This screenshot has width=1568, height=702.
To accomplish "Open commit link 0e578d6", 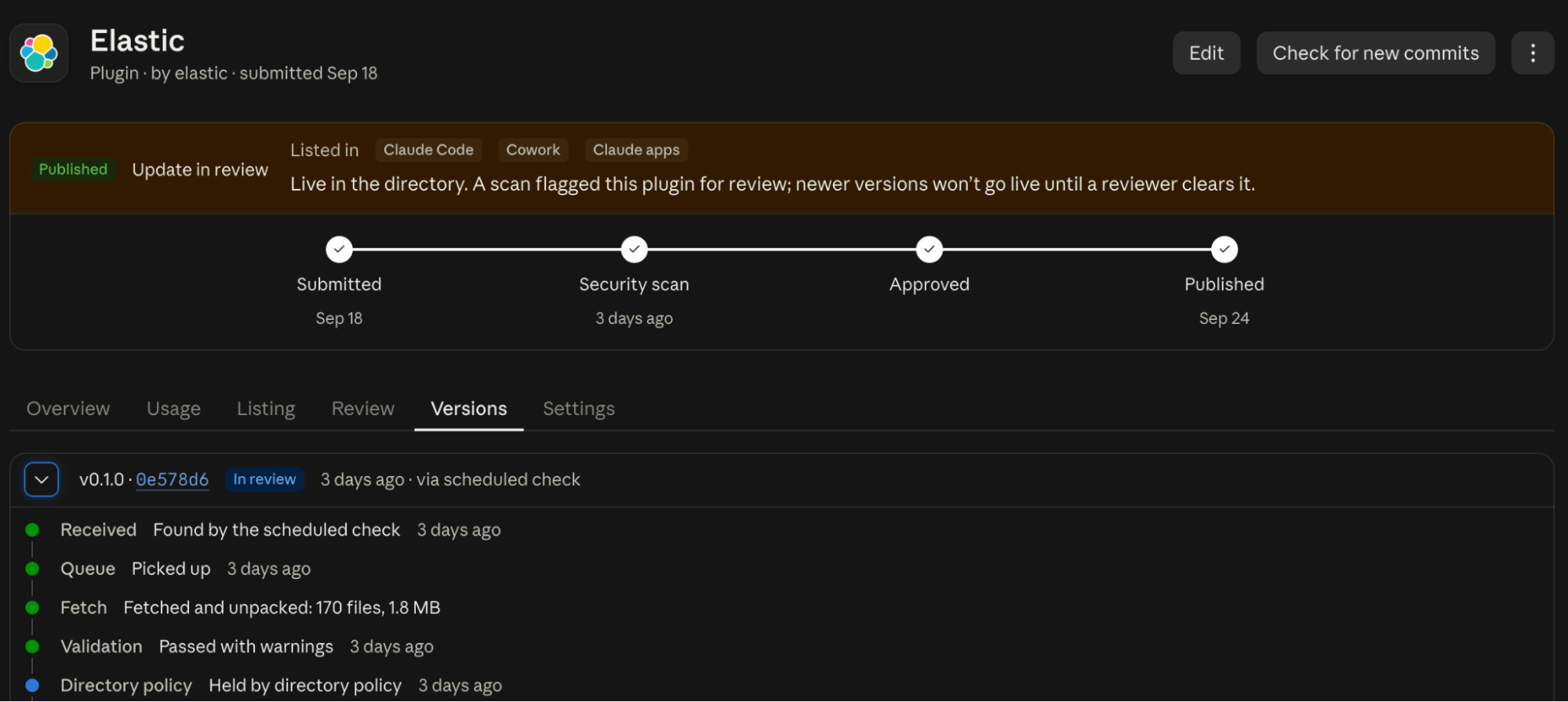I will click(x=173, y=480).
